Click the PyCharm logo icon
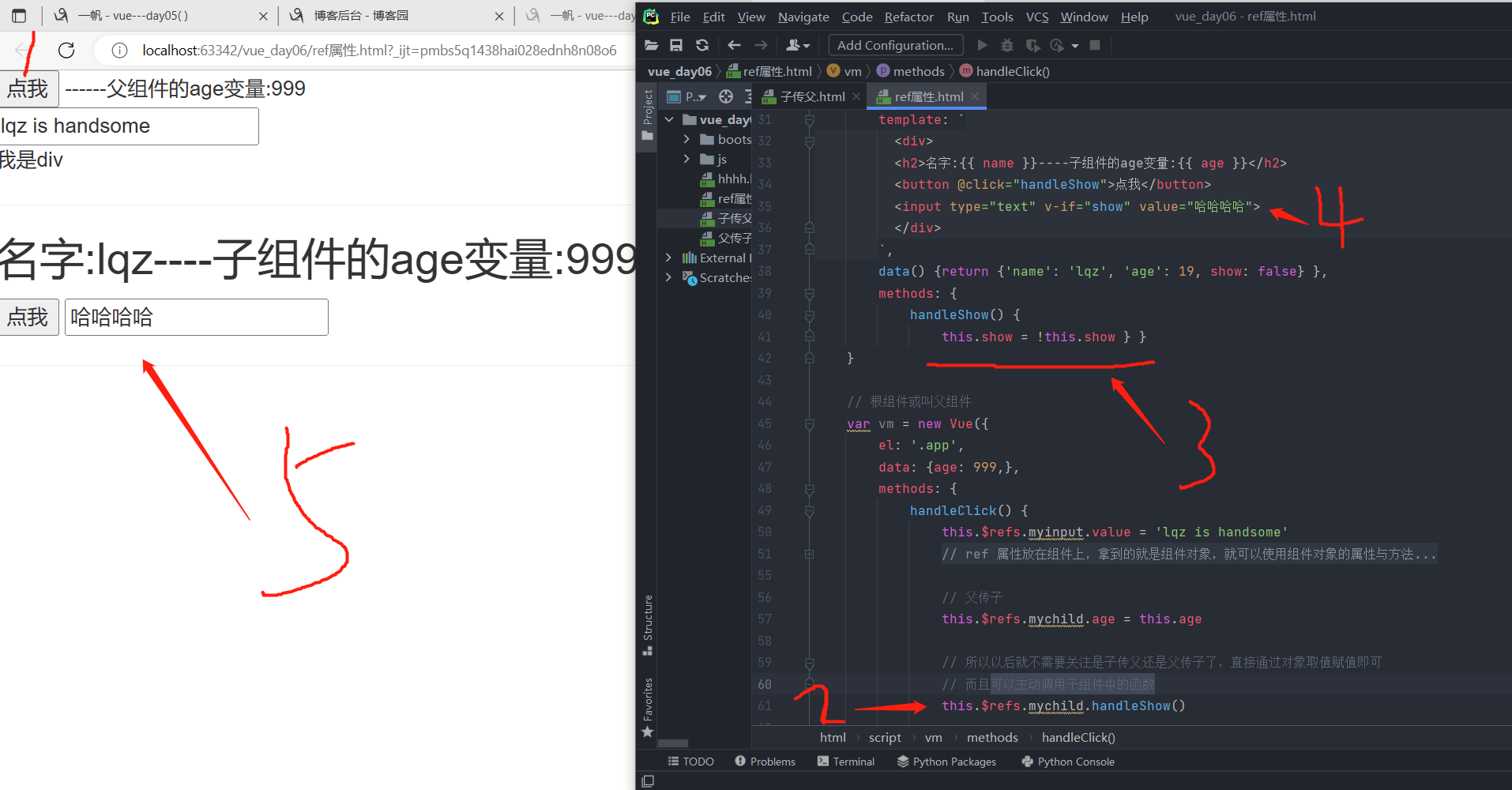Screen dimensions: 1512x790 (x=651, y=16)
